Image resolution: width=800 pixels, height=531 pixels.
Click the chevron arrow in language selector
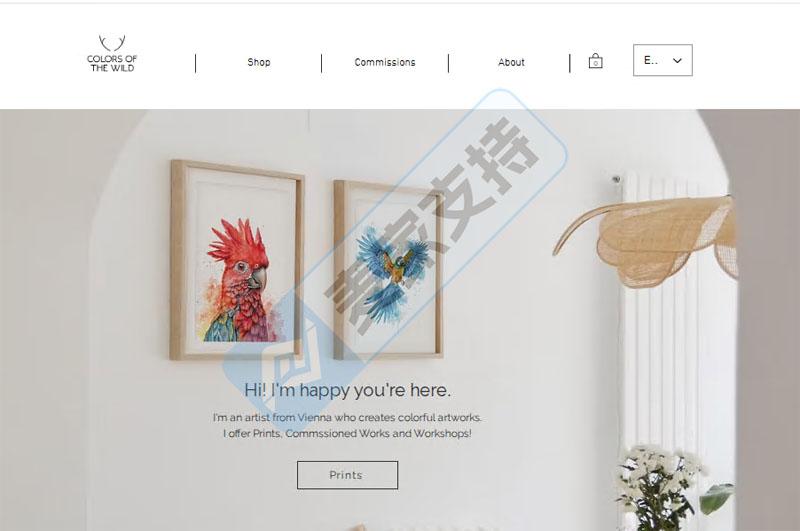pyautogui.click(x=677, y=61)
